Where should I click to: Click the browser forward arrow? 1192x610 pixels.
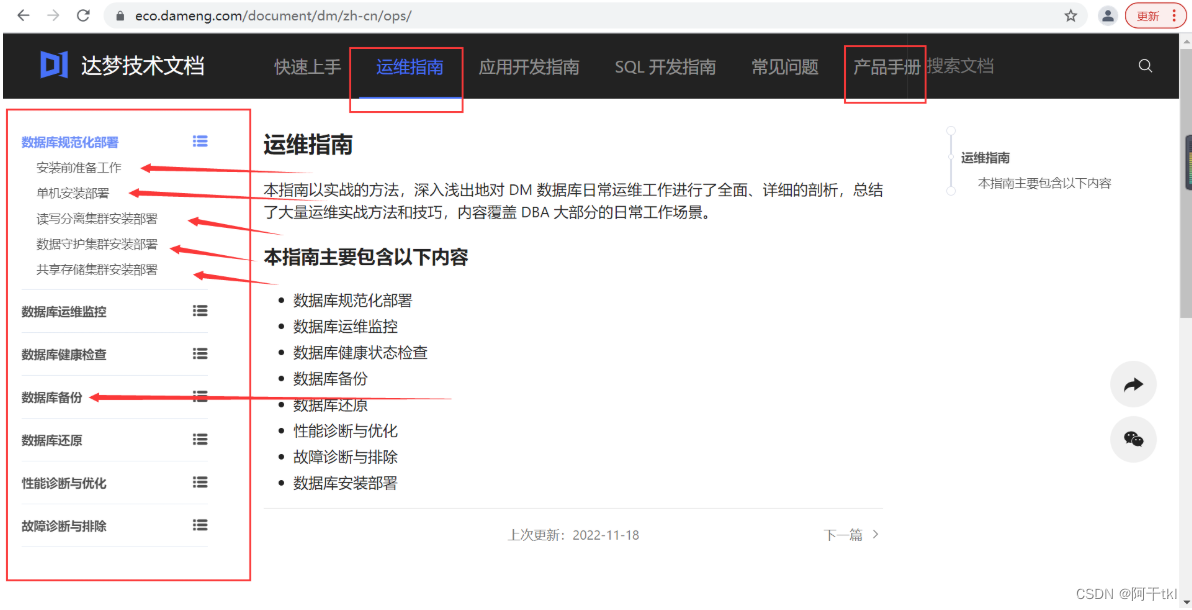[x=53, y=15]
